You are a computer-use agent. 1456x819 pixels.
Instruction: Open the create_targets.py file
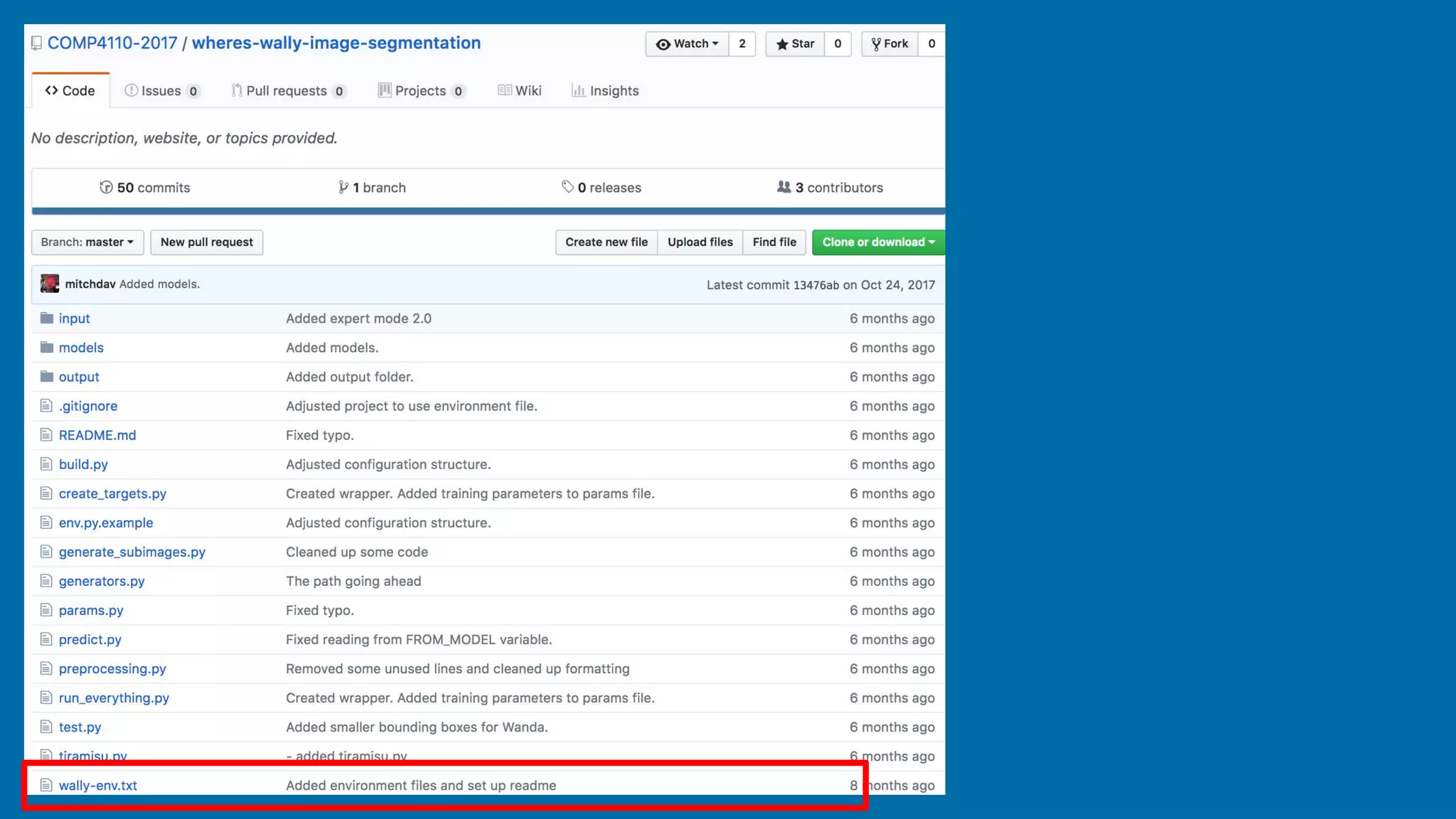click(112, 493)
